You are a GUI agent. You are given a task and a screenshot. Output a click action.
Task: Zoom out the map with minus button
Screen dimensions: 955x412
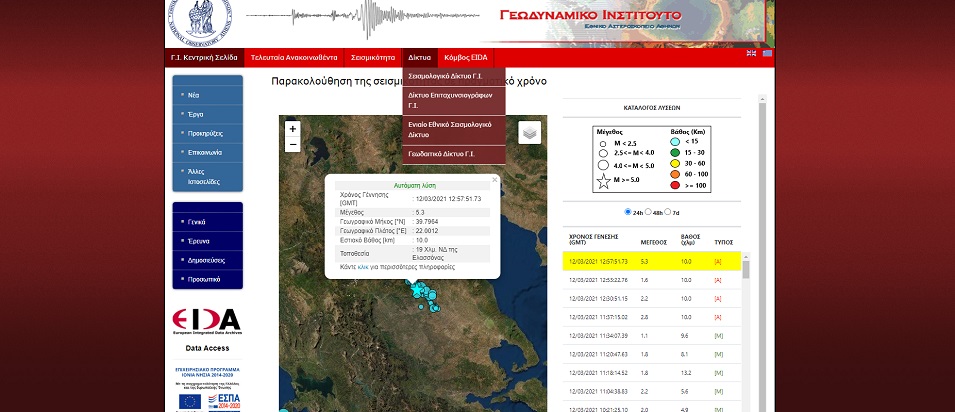pyautogui.click(x=293, y=144)
